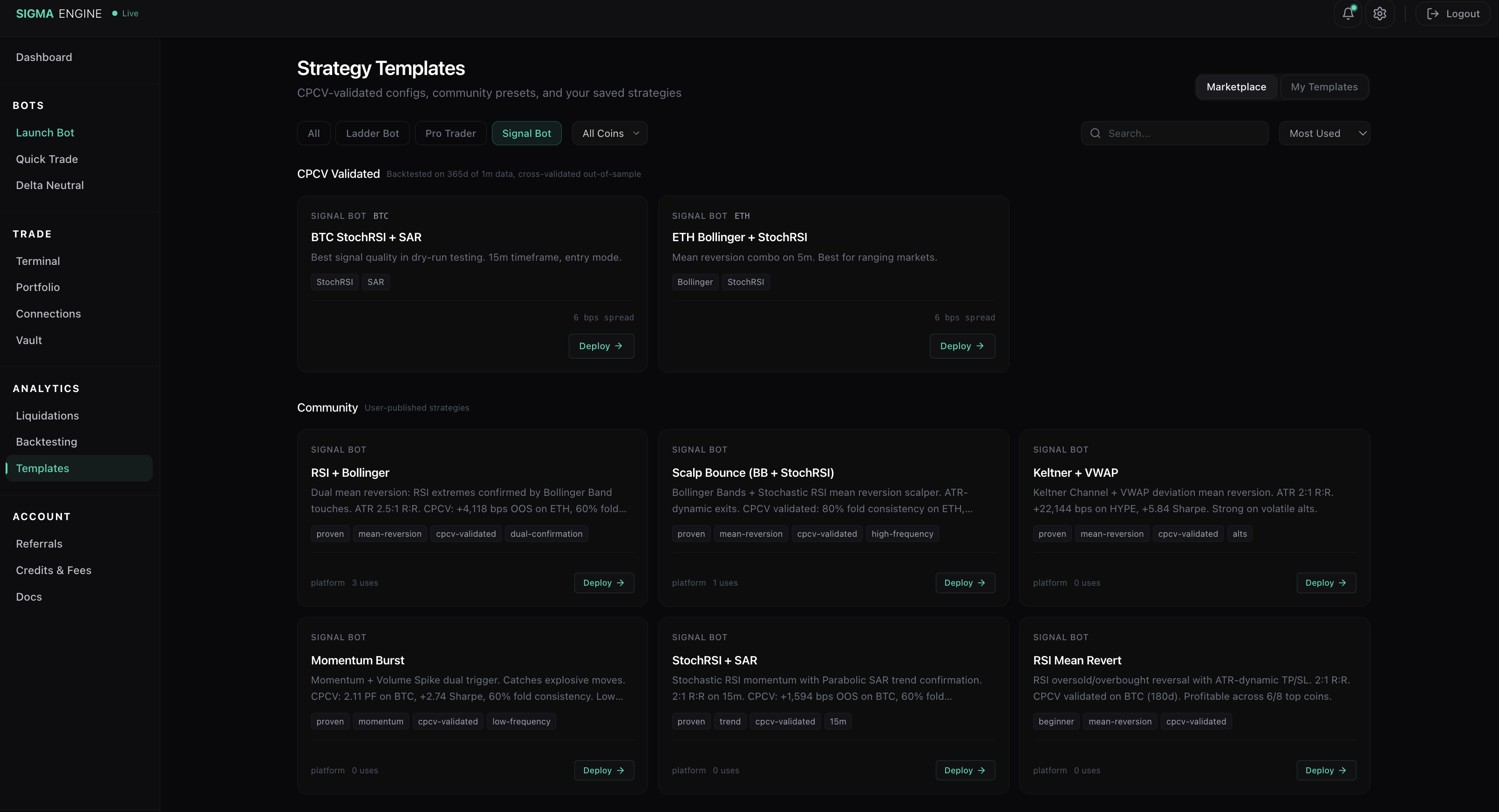Viewport: 1499px width, 812px height.
Task: Open Docs link
Action: (29, 597)
